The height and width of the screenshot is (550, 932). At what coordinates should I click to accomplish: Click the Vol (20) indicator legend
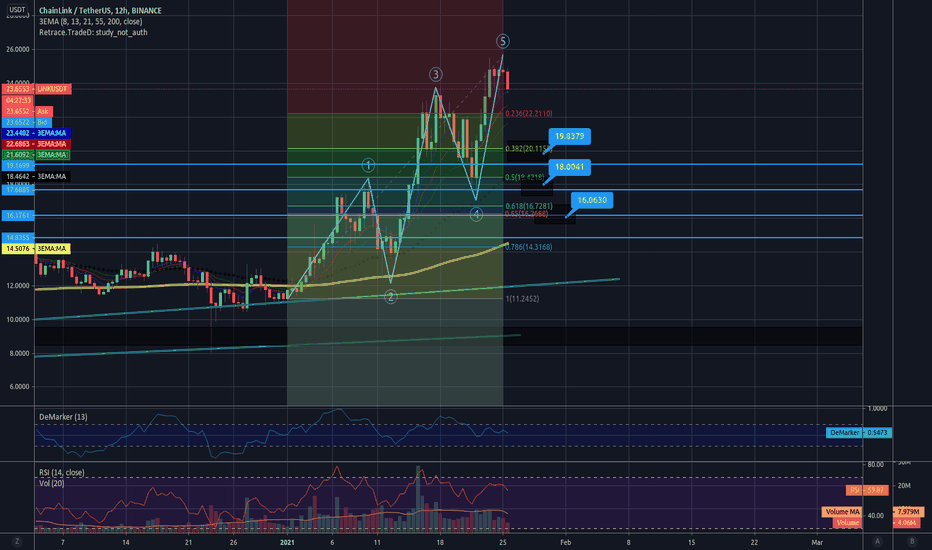click(51, 483)
